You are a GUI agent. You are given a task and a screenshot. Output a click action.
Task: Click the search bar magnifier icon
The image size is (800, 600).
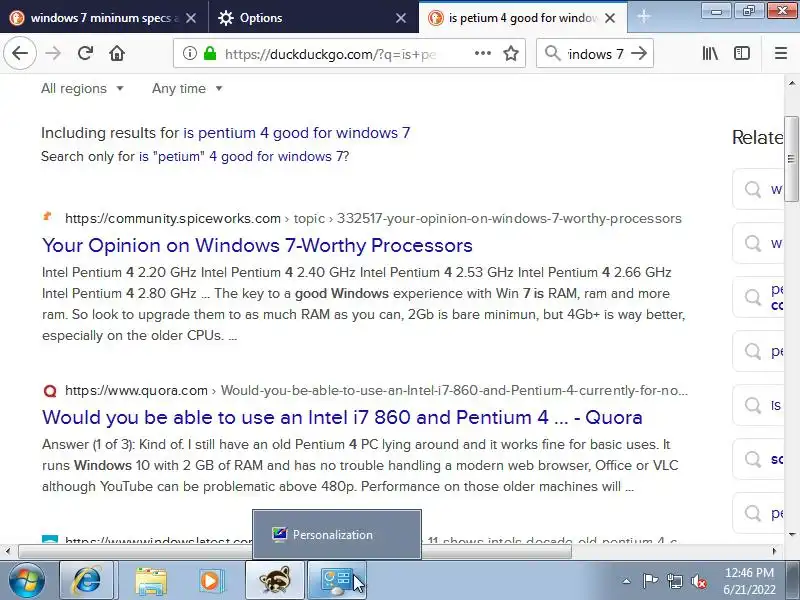pos(553,53)
